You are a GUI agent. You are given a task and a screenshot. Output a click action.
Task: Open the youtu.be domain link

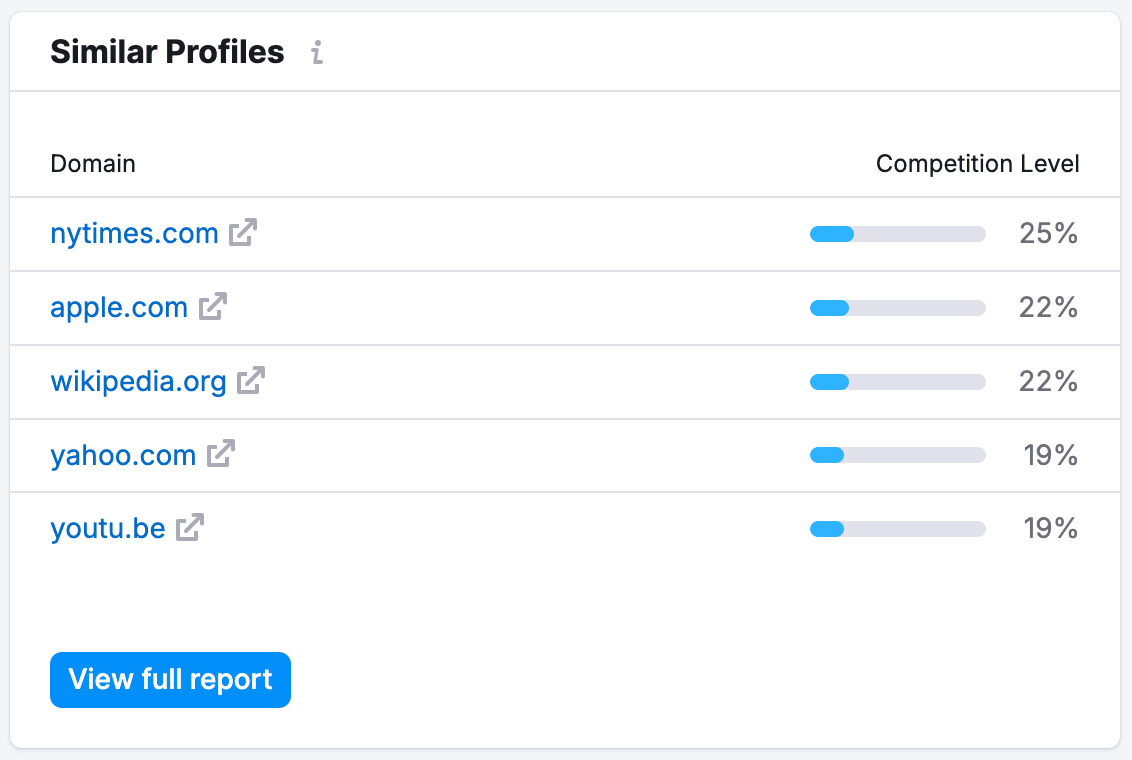(x=107, y=529)
